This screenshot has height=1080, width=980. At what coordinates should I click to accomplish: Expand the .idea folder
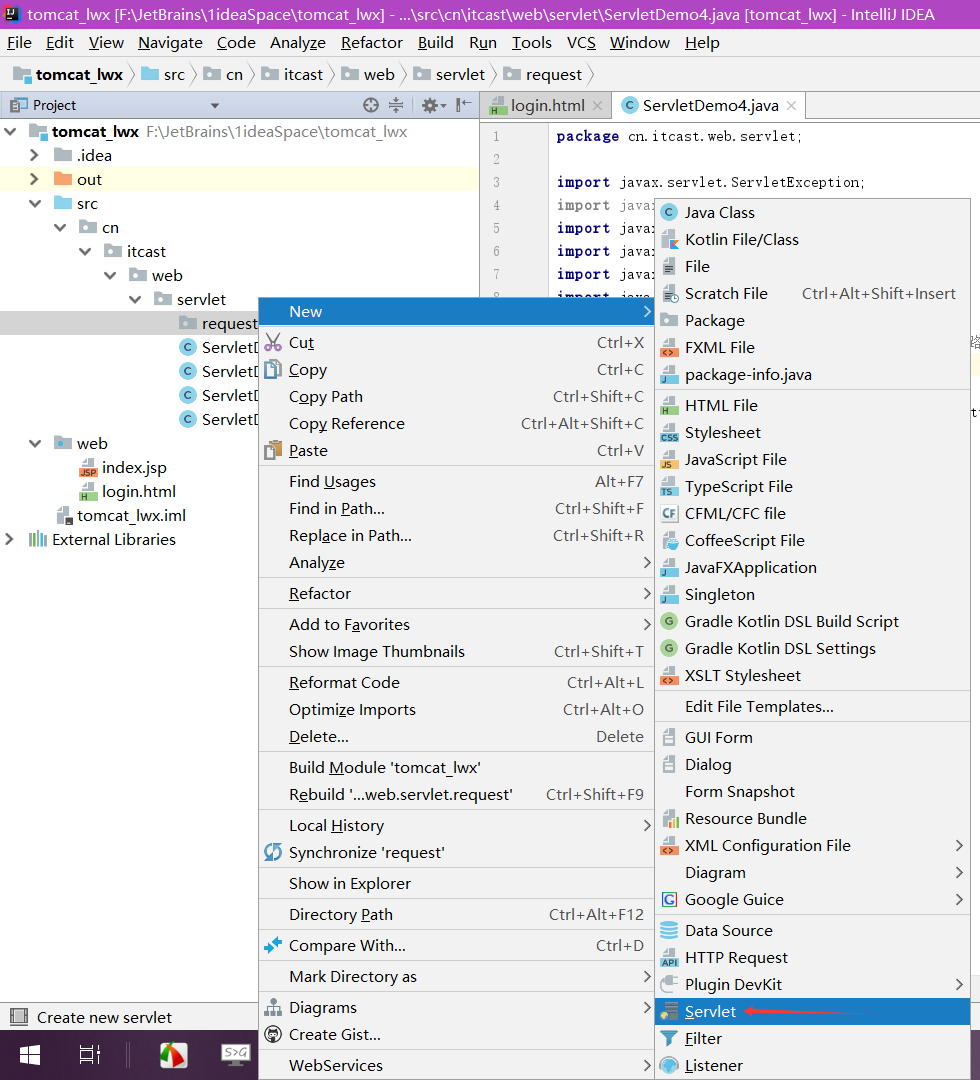click(x=34, y=156)
